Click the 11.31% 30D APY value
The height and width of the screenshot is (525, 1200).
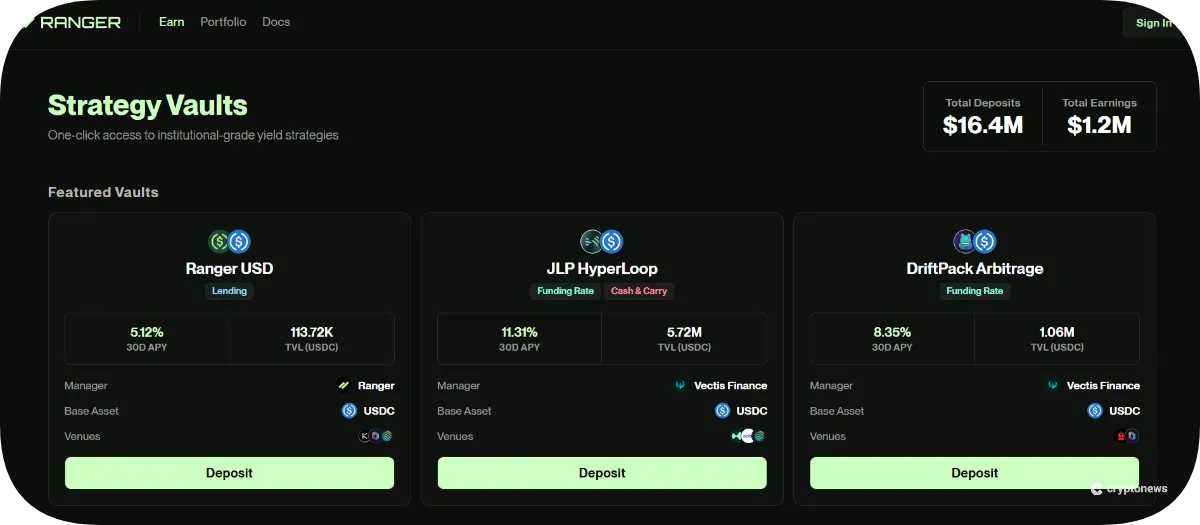tap(519, 332)
